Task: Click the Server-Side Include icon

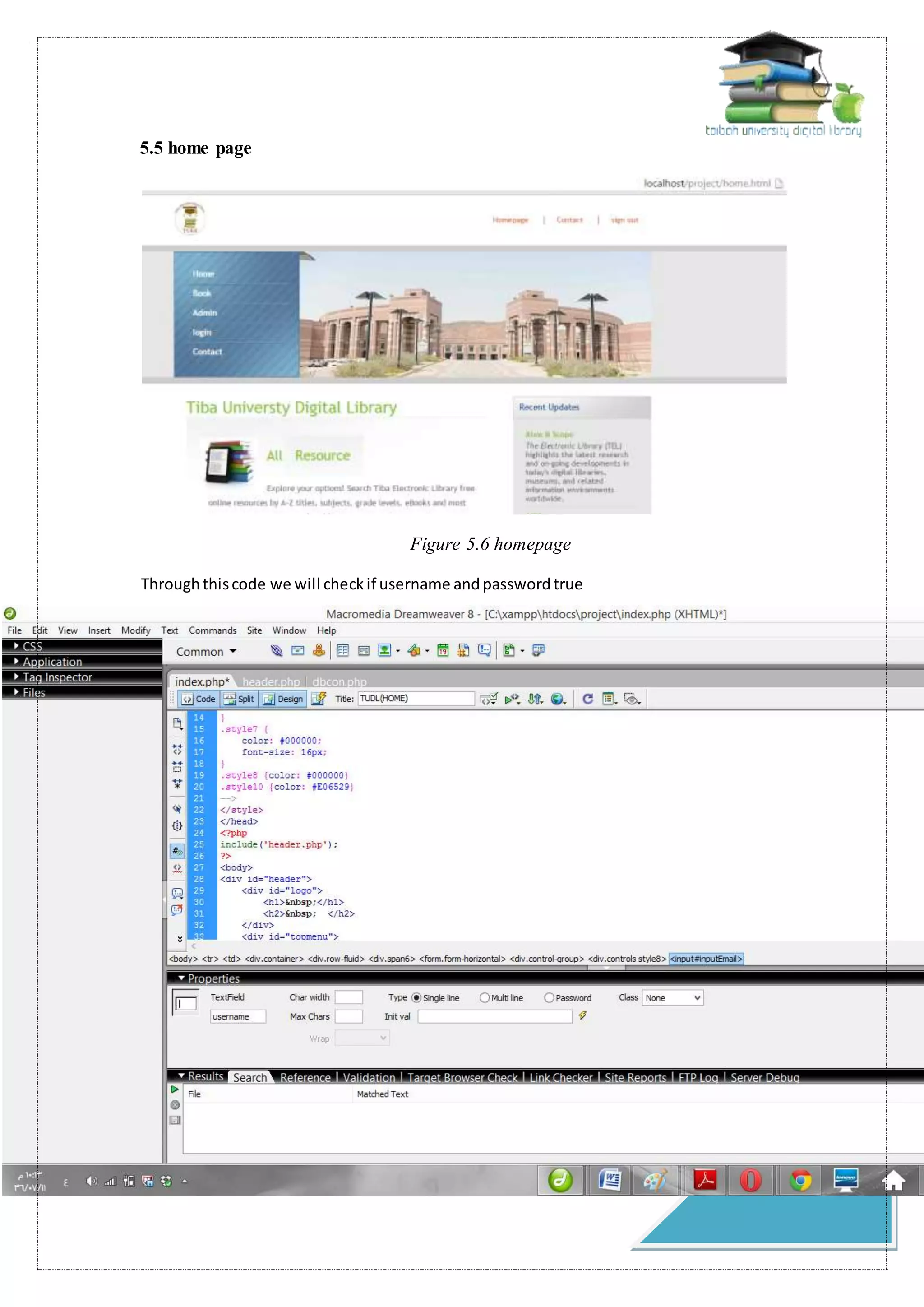Action: (464, 650)
